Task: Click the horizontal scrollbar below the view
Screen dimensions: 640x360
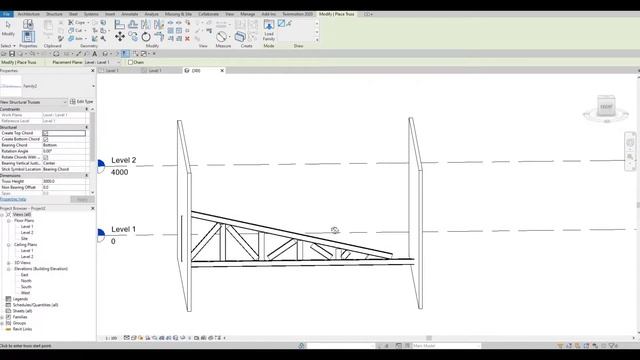Action: (429, 338)
